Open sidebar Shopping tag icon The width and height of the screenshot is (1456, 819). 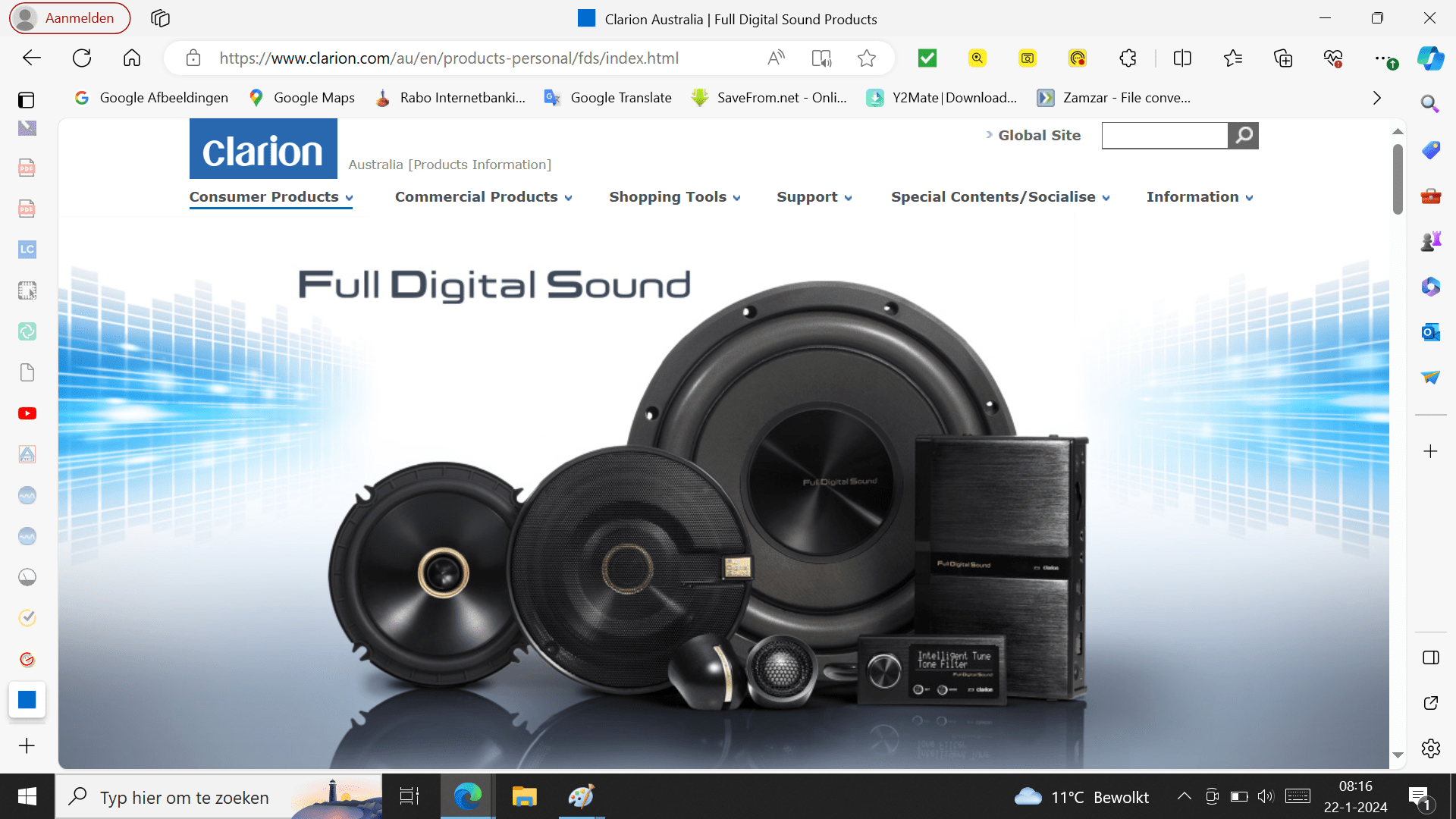tap(1431, 149)
